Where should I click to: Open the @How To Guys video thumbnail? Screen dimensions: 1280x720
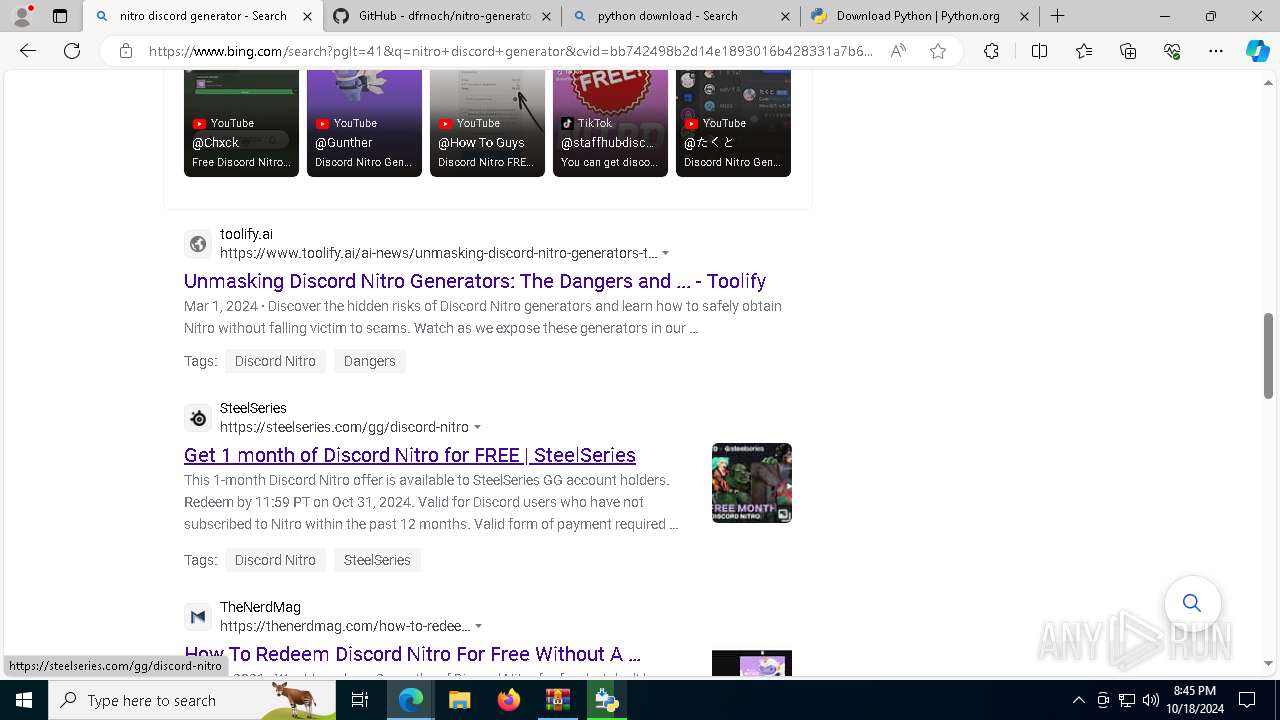[x=487, y=123]
